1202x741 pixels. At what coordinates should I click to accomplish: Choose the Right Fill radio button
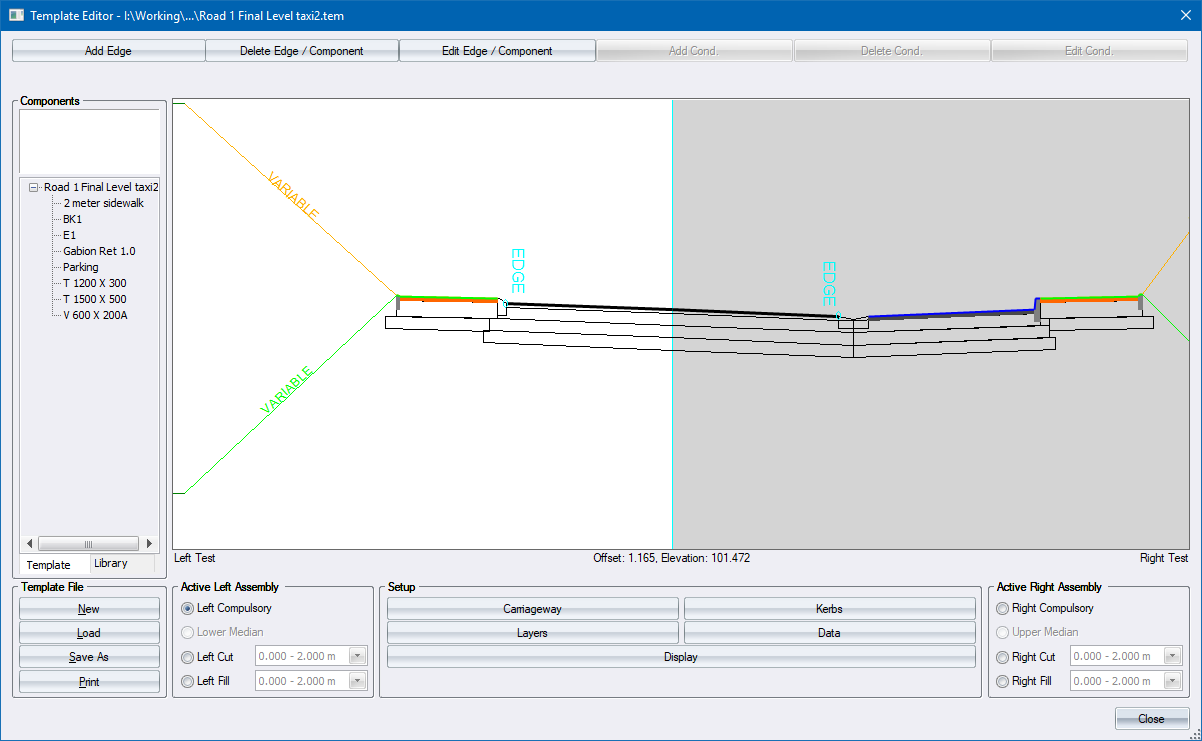(x=1003, y=681)
